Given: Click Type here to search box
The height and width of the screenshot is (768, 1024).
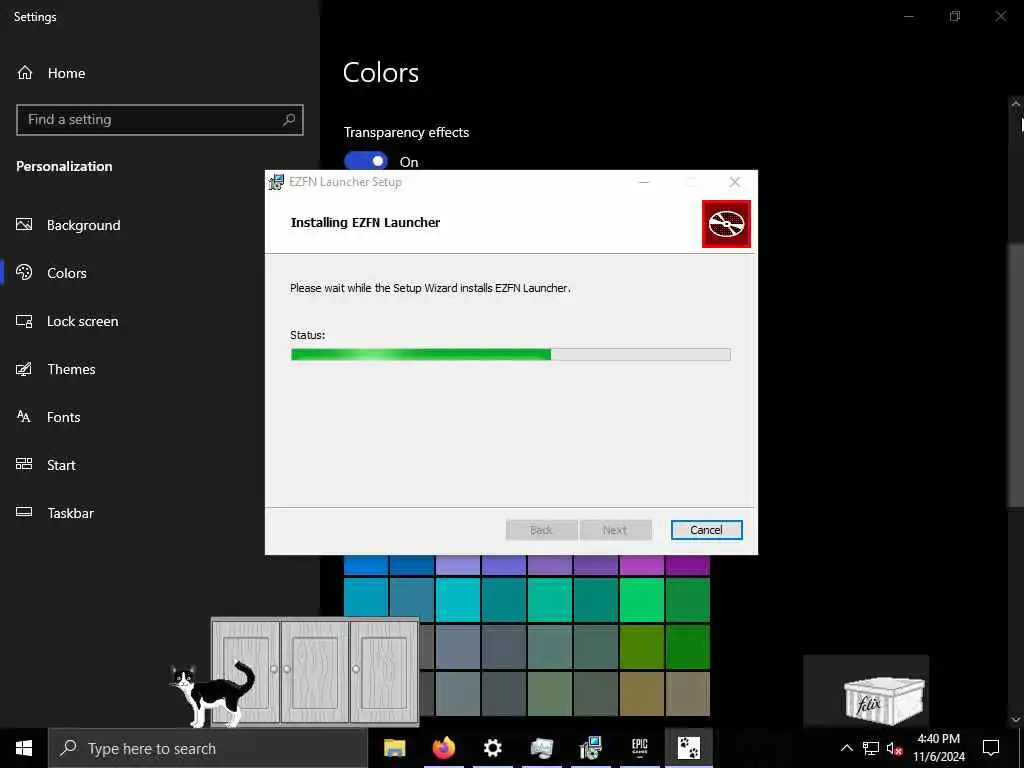Looking at the screenshot, I should (x=208, y=748).
